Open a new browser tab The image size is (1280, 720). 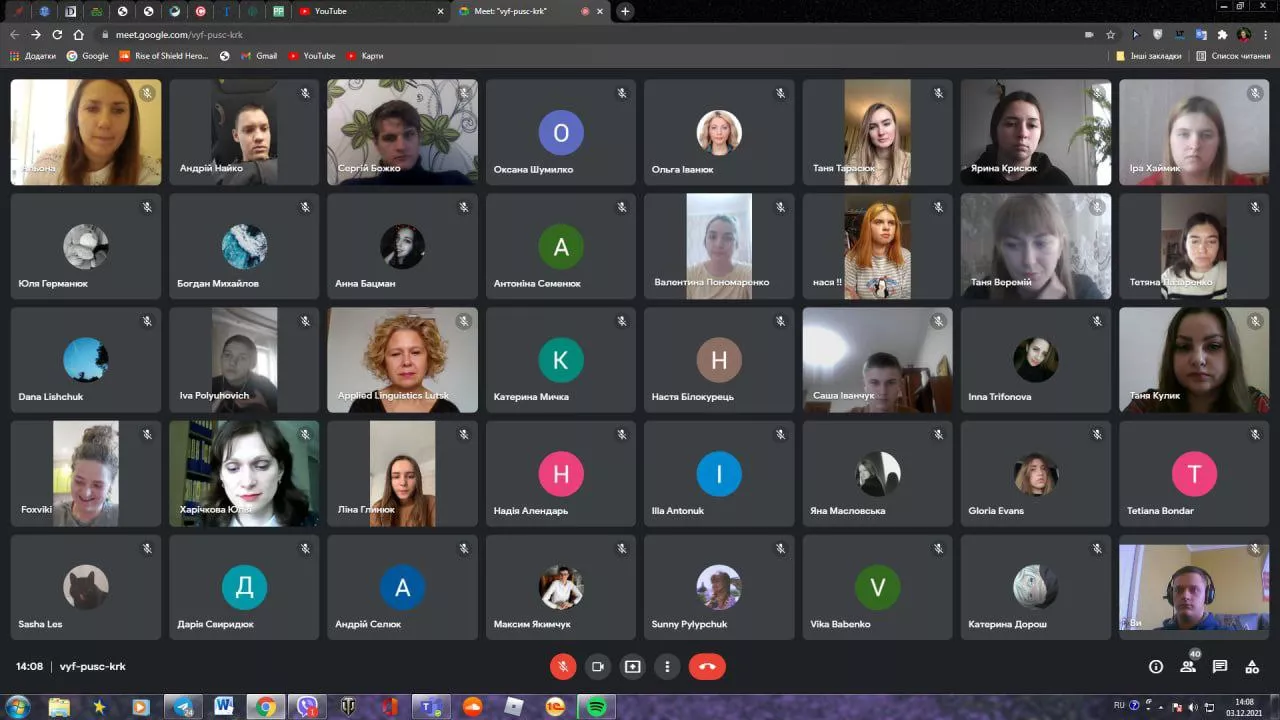coord(625,11)
